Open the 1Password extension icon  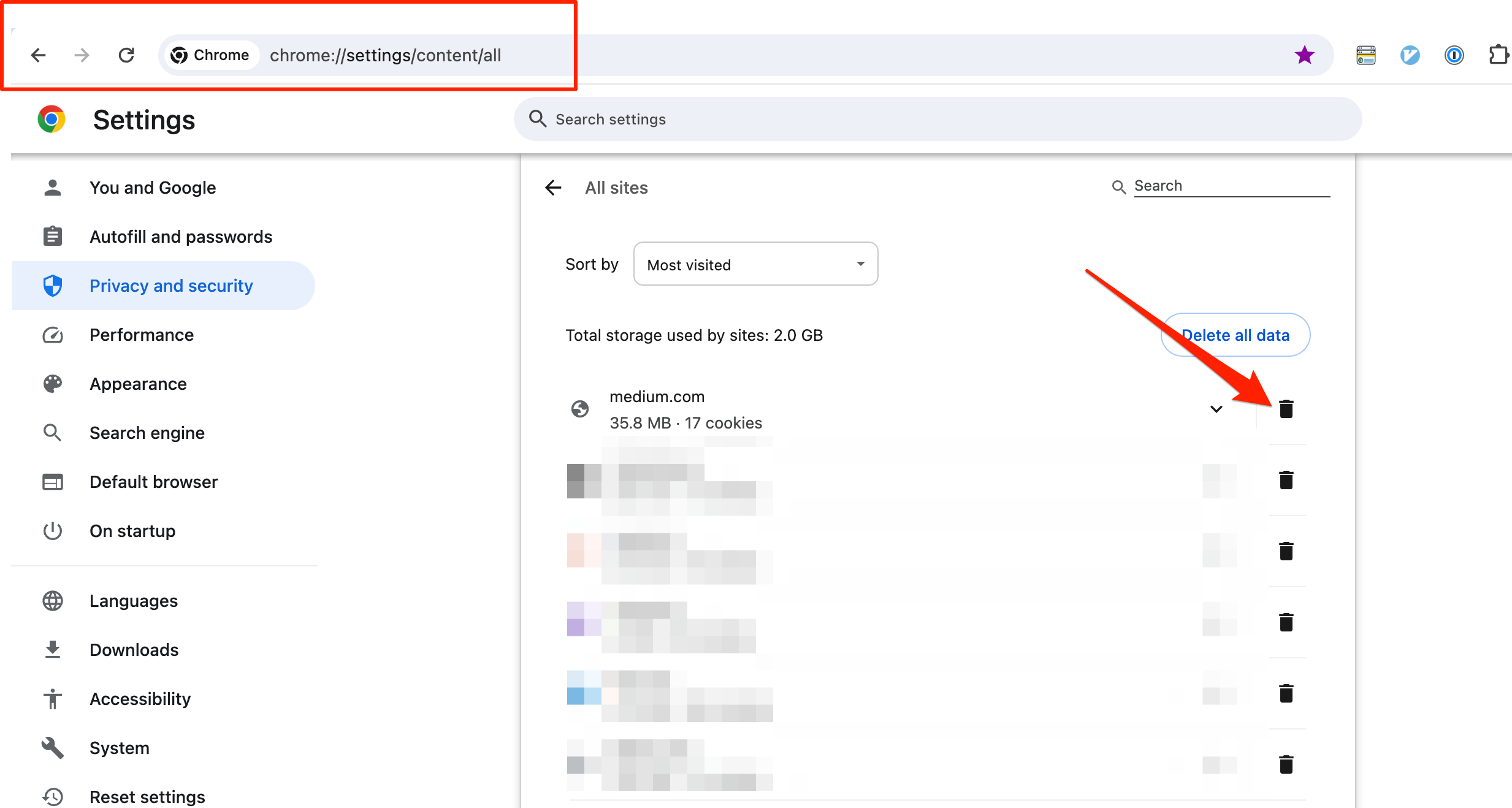1454,55
